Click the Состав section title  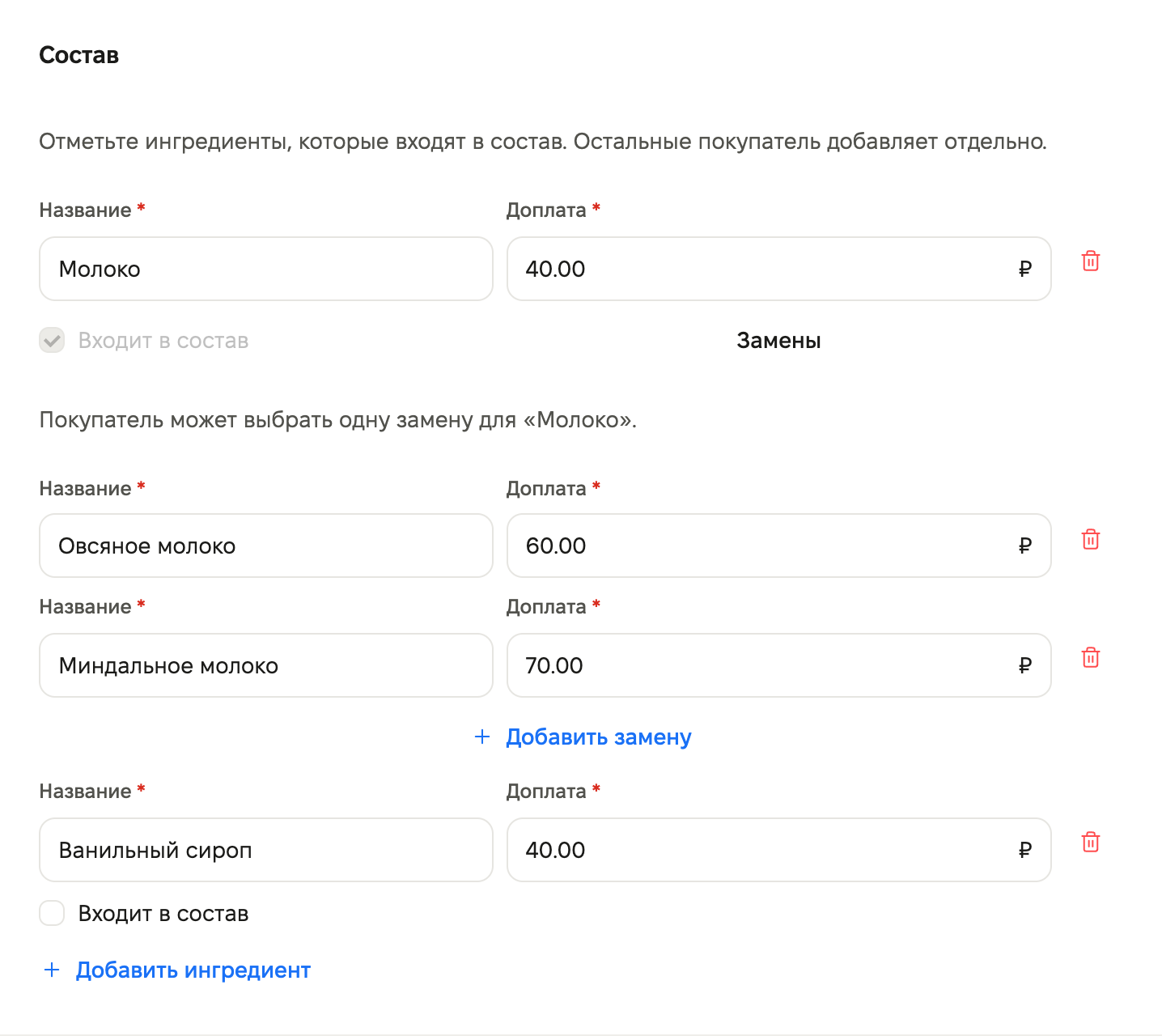click(79, 55)
